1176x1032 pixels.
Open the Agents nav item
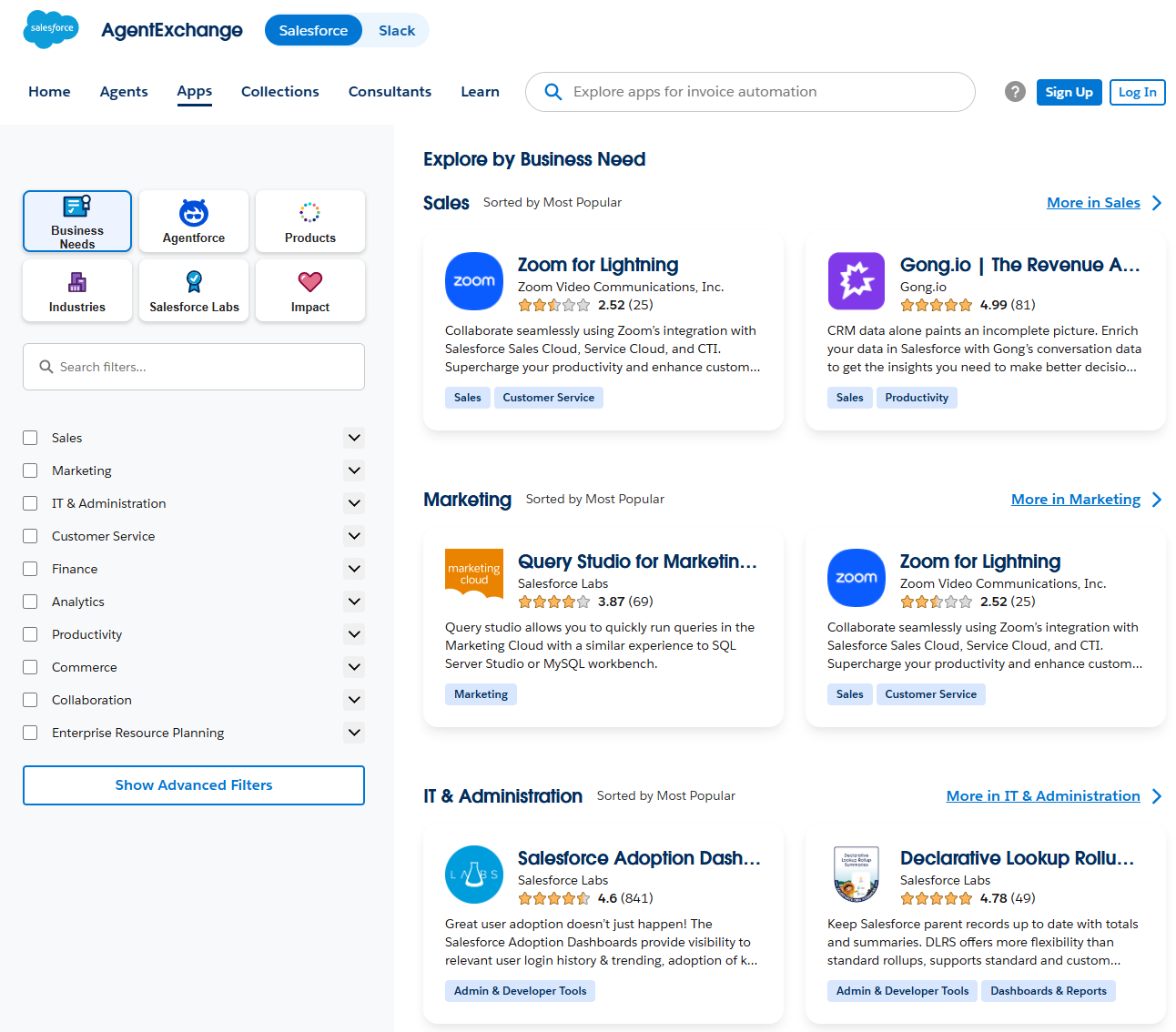point(124,92)
